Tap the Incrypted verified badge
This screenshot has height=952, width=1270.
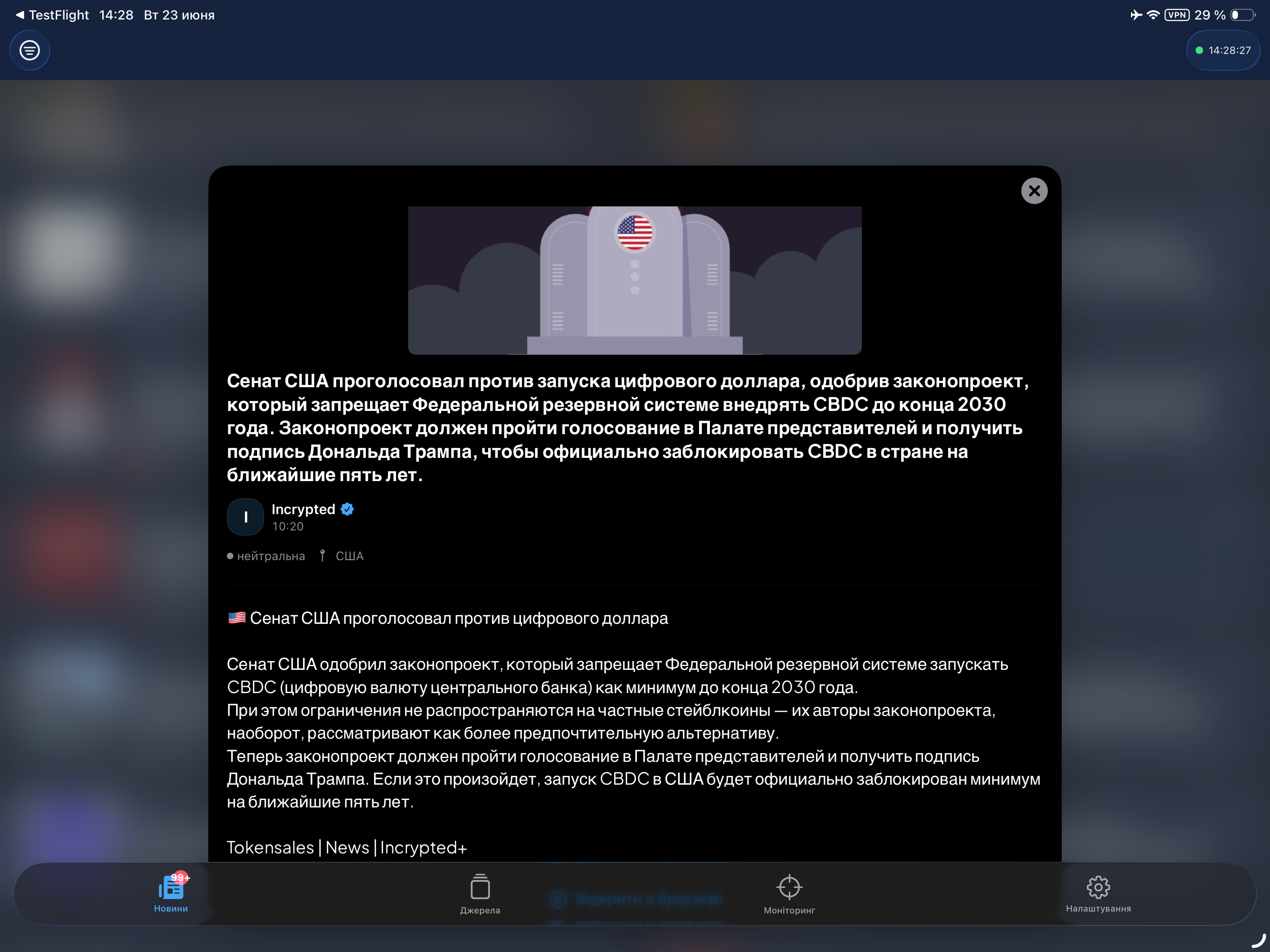coord(347,509)
